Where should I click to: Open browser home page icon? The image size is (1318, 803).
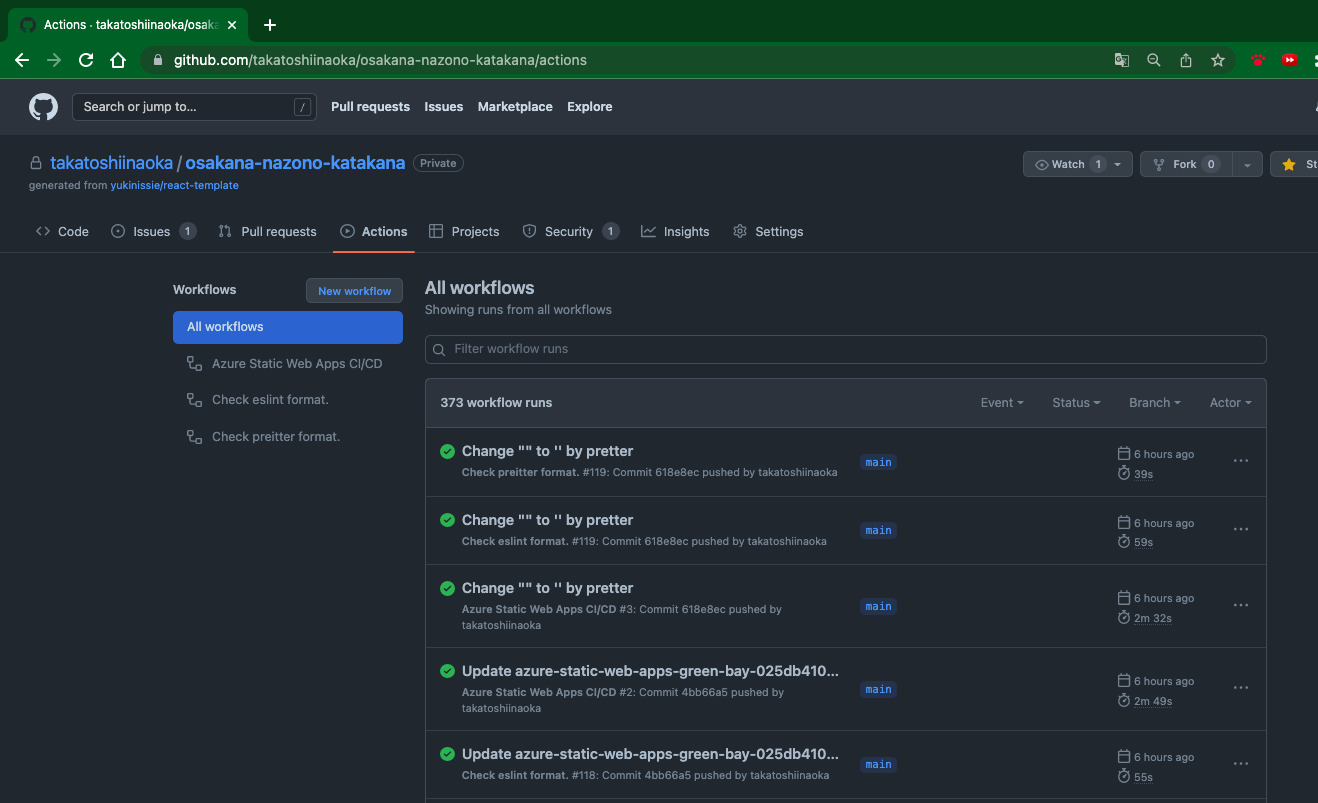[118, 60]
